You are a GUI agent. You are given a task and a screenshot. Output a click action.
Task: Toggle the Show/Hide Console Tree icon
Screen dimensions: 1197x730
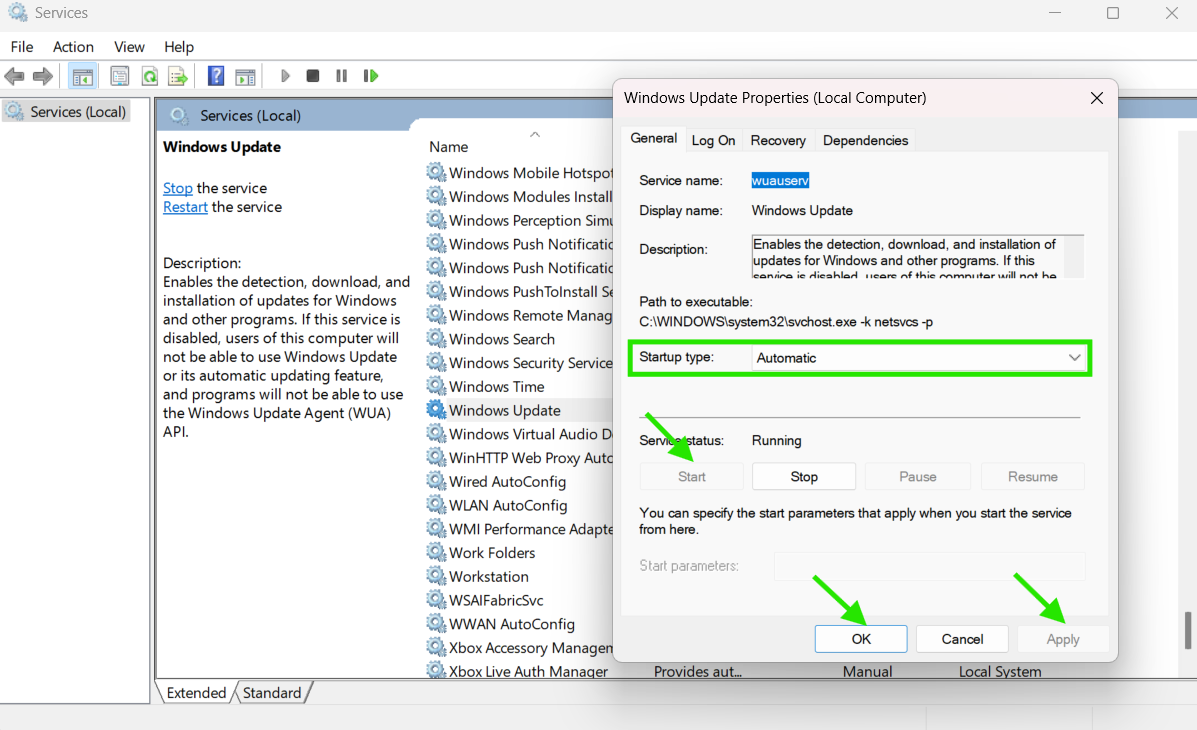point(82,76)
